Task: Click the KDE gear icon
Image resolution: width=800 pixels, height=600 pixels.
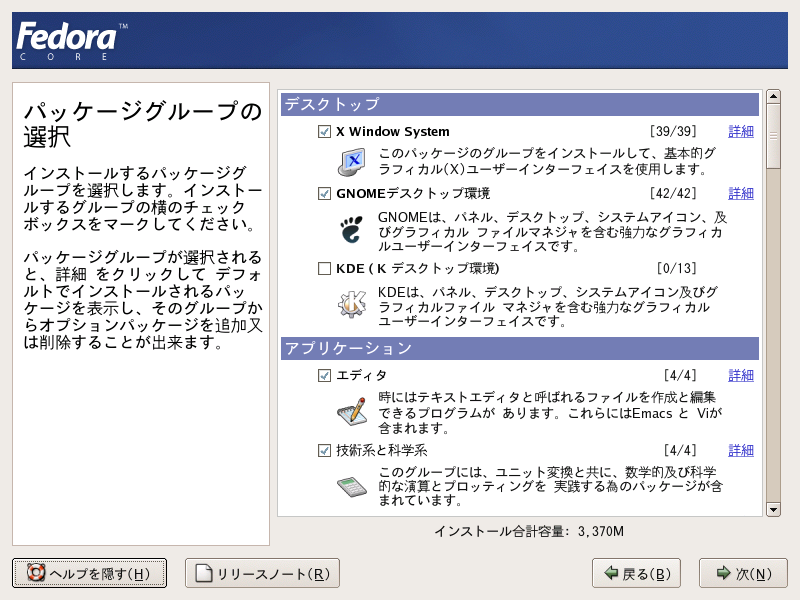Action: coord(352,304)
